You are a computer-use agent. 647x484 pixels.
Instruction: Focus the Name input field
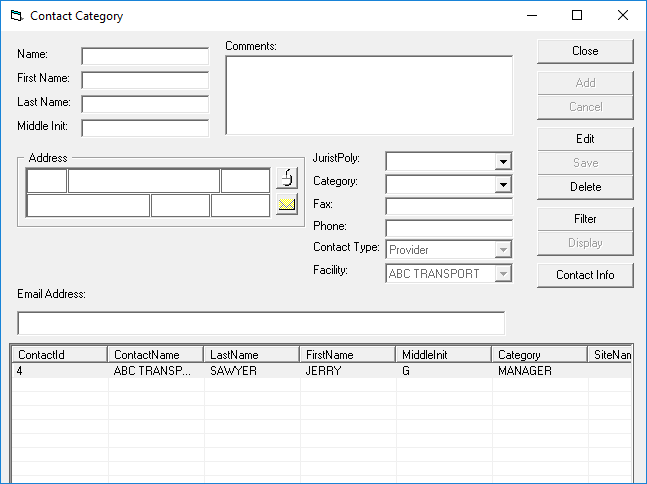145,56
